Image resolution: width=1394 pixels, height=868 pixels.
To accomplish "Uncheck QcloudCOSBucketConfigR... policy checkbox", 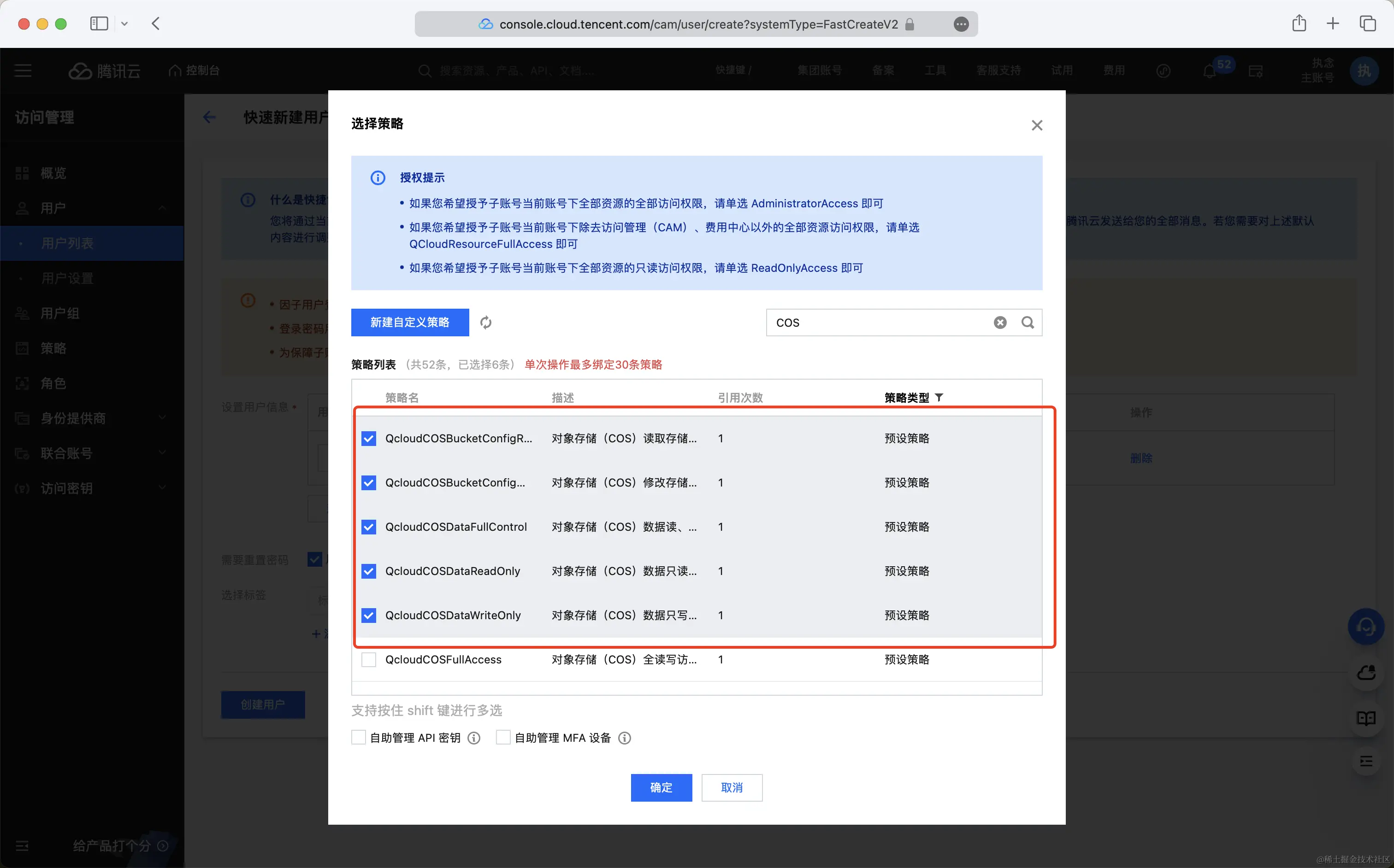I will [x=369, y=439].
